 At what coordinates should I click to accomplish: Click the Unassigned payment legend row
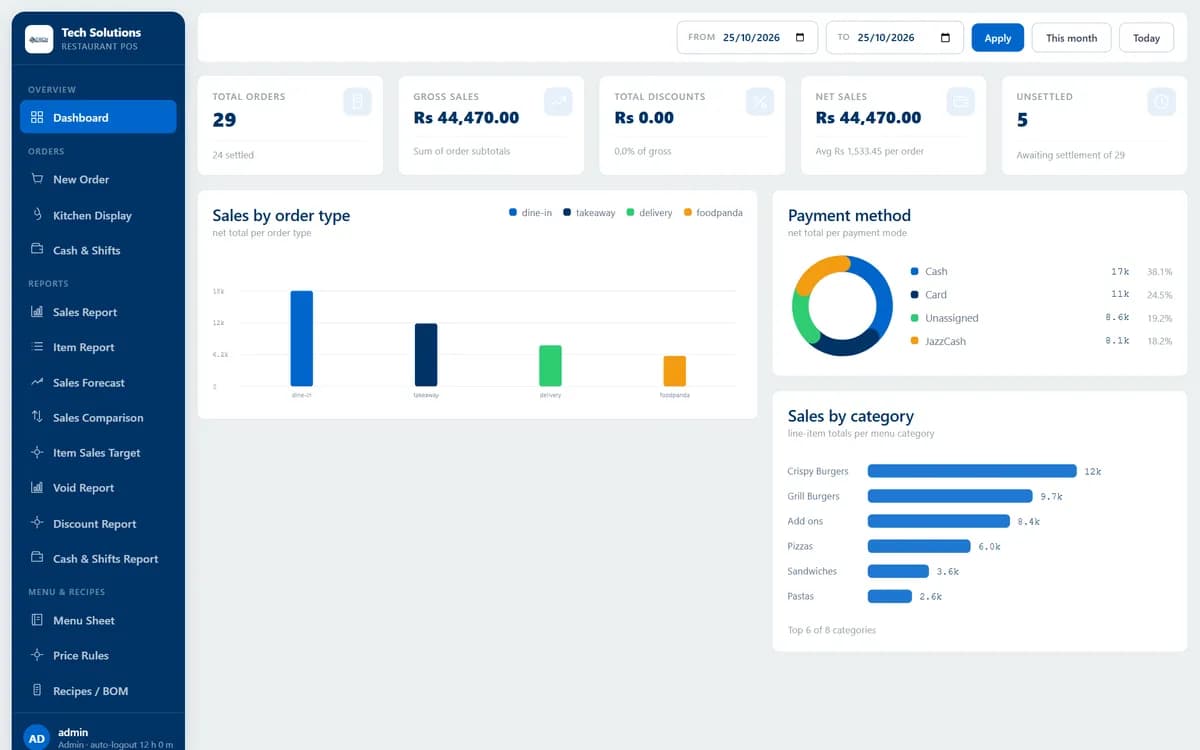coord(1041,318)
